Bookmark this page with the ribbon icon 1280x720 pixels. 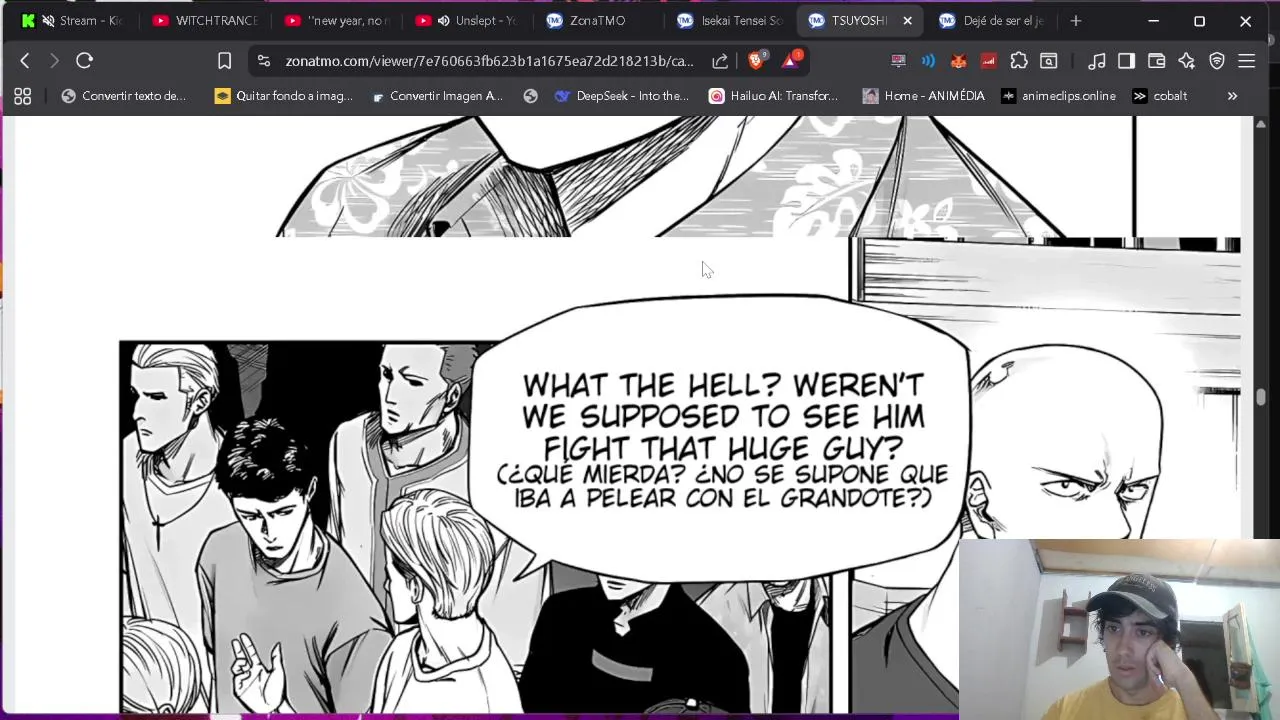point(225,61)
